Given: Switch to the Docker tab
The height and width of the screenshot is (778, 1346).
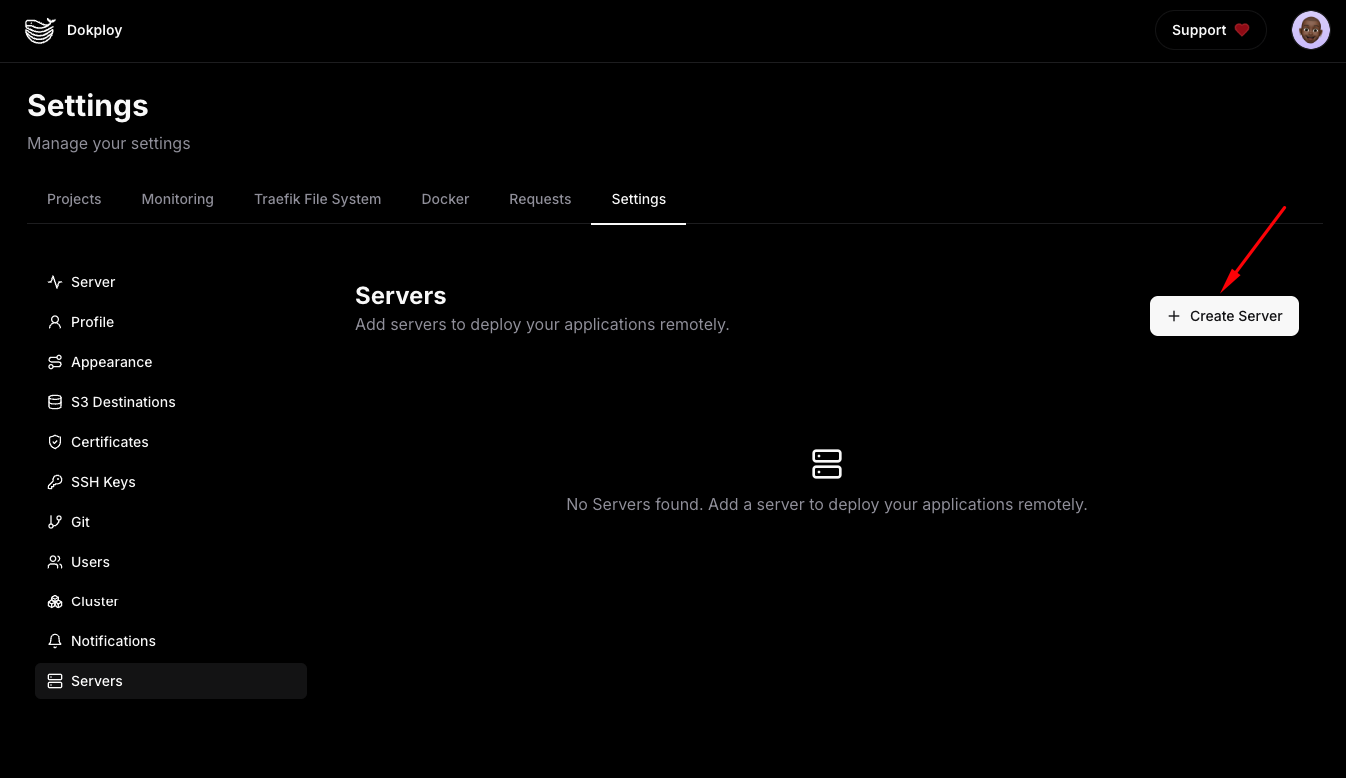Looking at the screenshot, I should (445, 199).
